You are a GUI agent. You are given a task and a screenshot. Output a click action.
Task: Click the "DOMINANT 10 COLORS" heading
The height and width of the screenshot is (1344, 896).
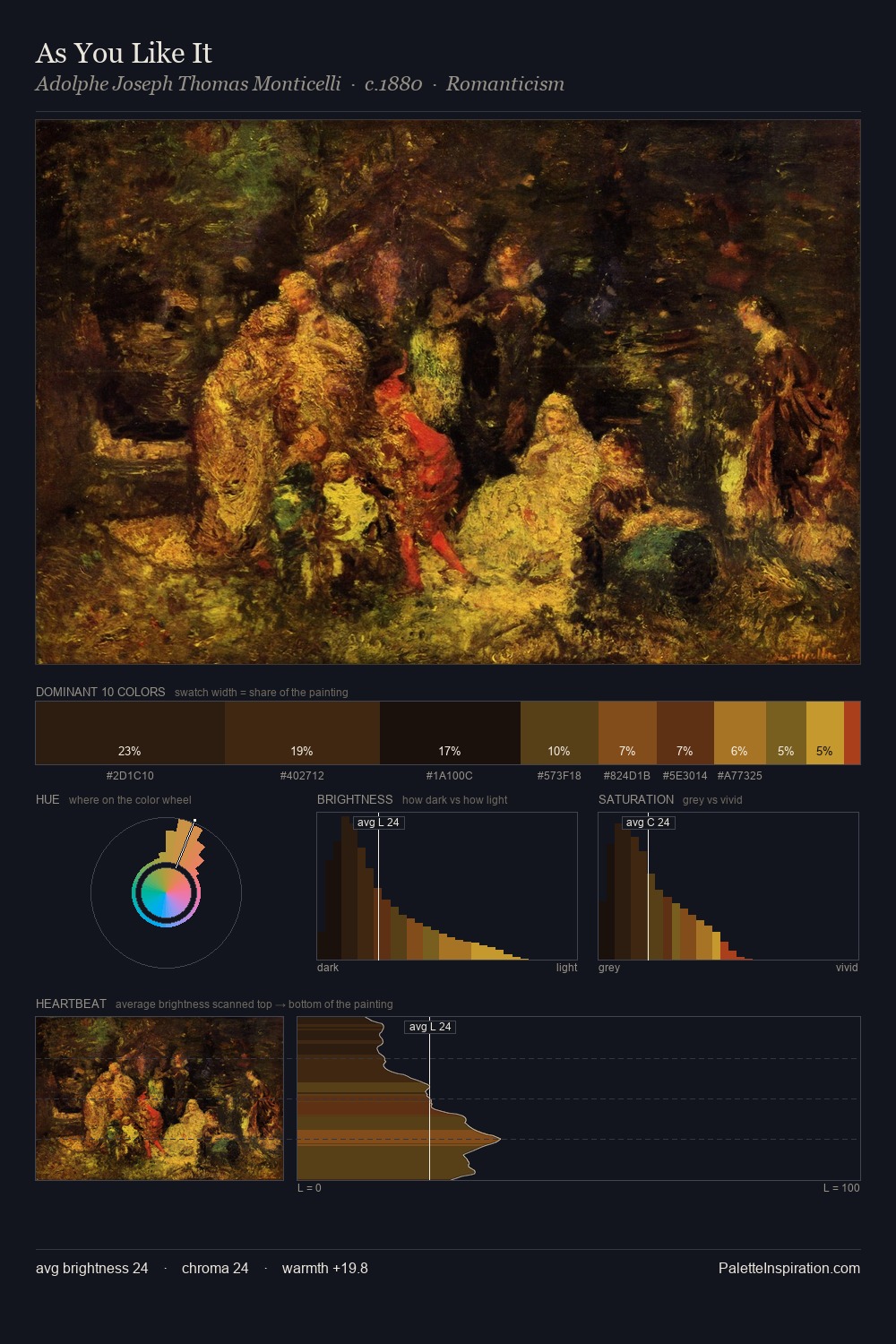[100, 692]
